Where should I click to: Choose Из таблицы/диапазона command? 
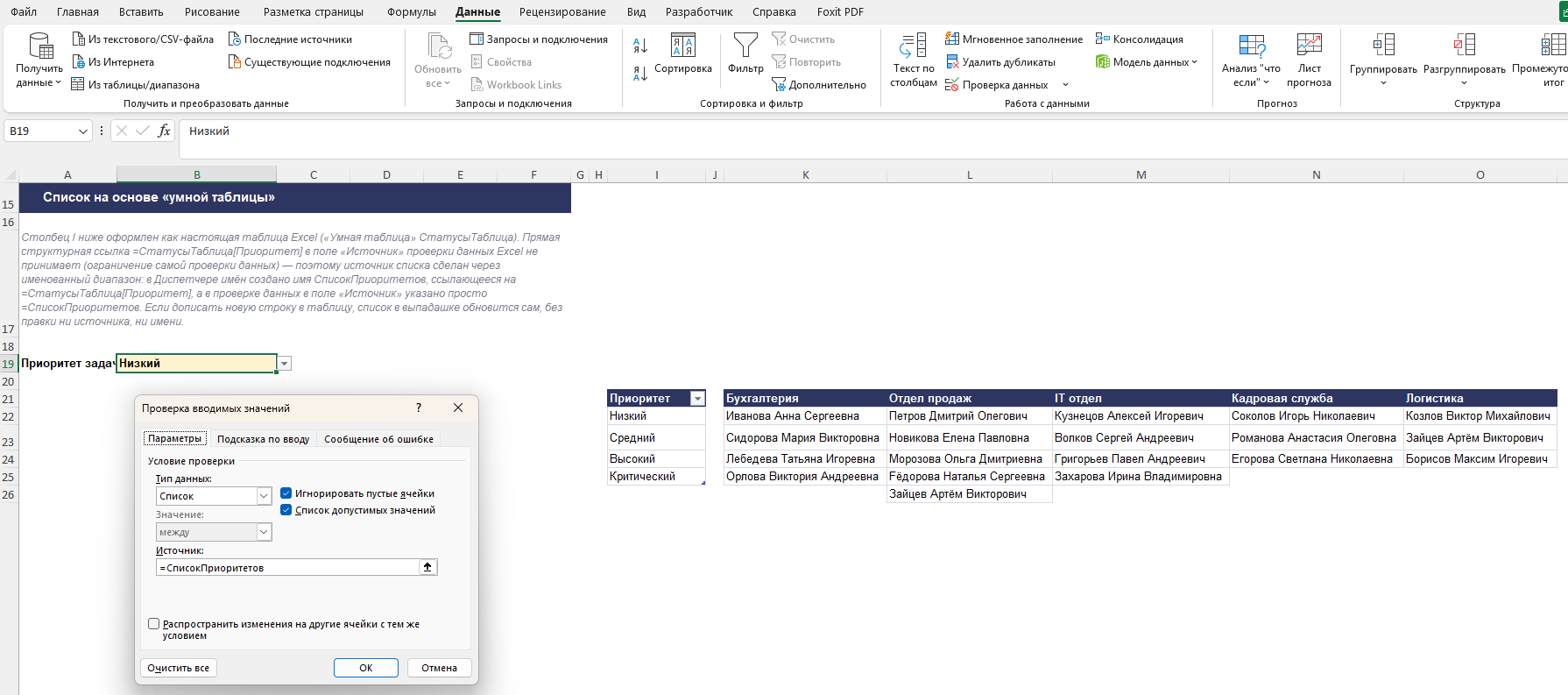click(x=136, y=85)
